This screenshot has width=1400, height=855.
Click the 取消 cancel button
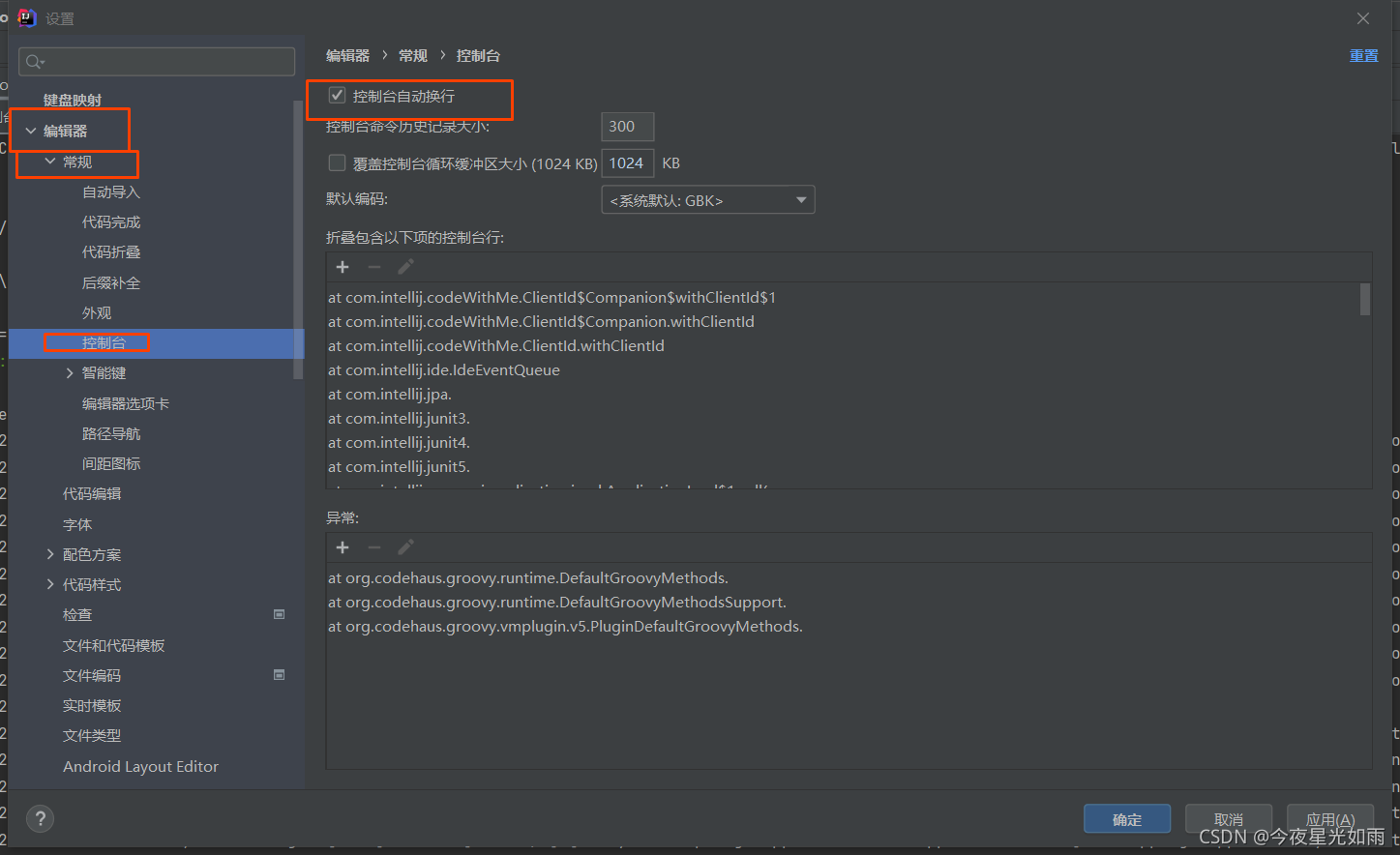pos(1229,819)
